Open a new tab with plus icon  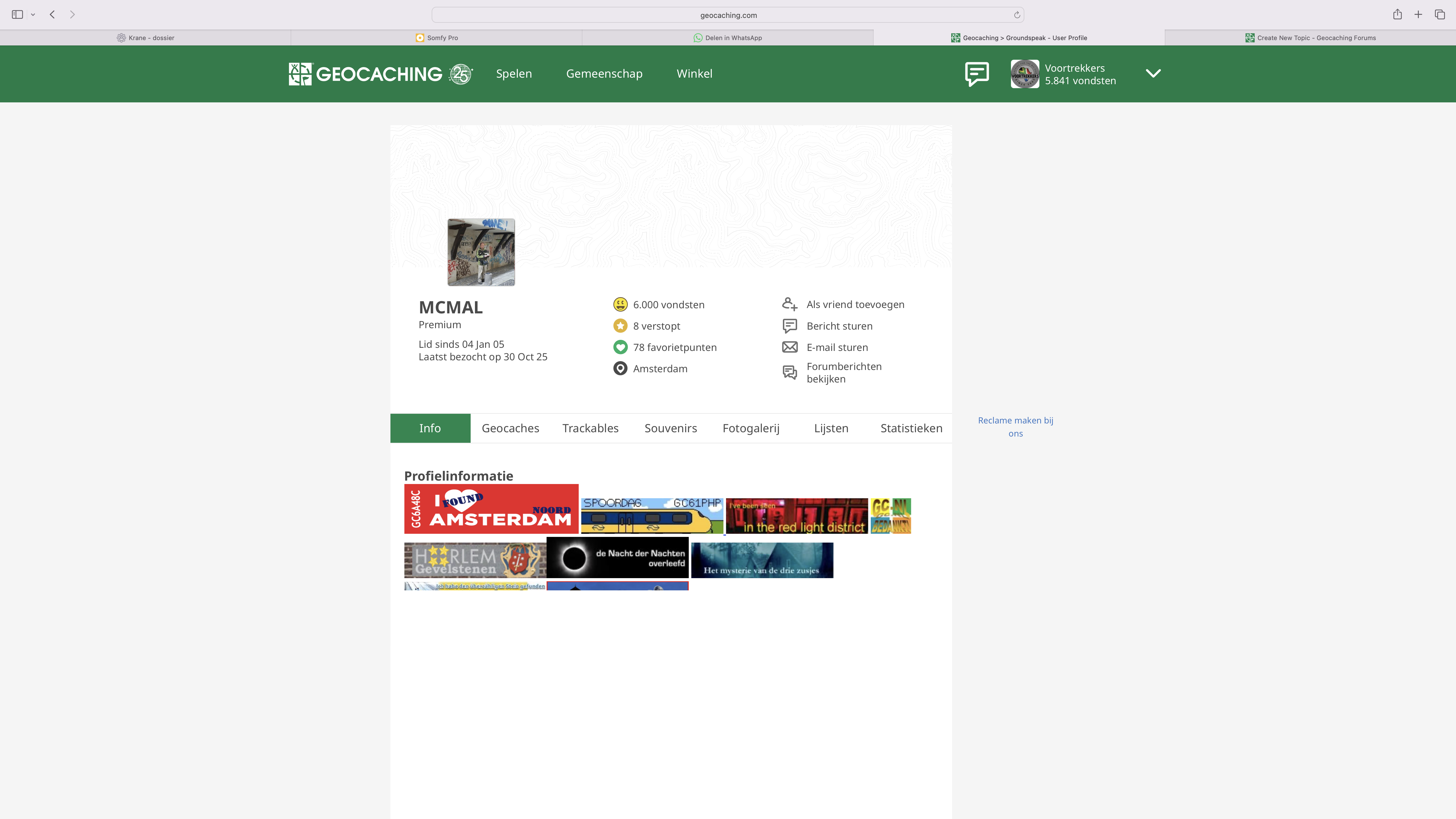point(1418,15)
